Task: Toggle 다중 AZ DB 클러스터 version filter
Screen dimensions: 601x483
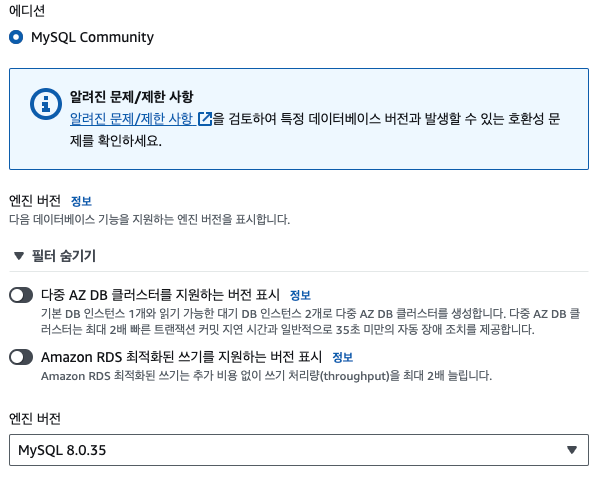Action: (21, 295)
